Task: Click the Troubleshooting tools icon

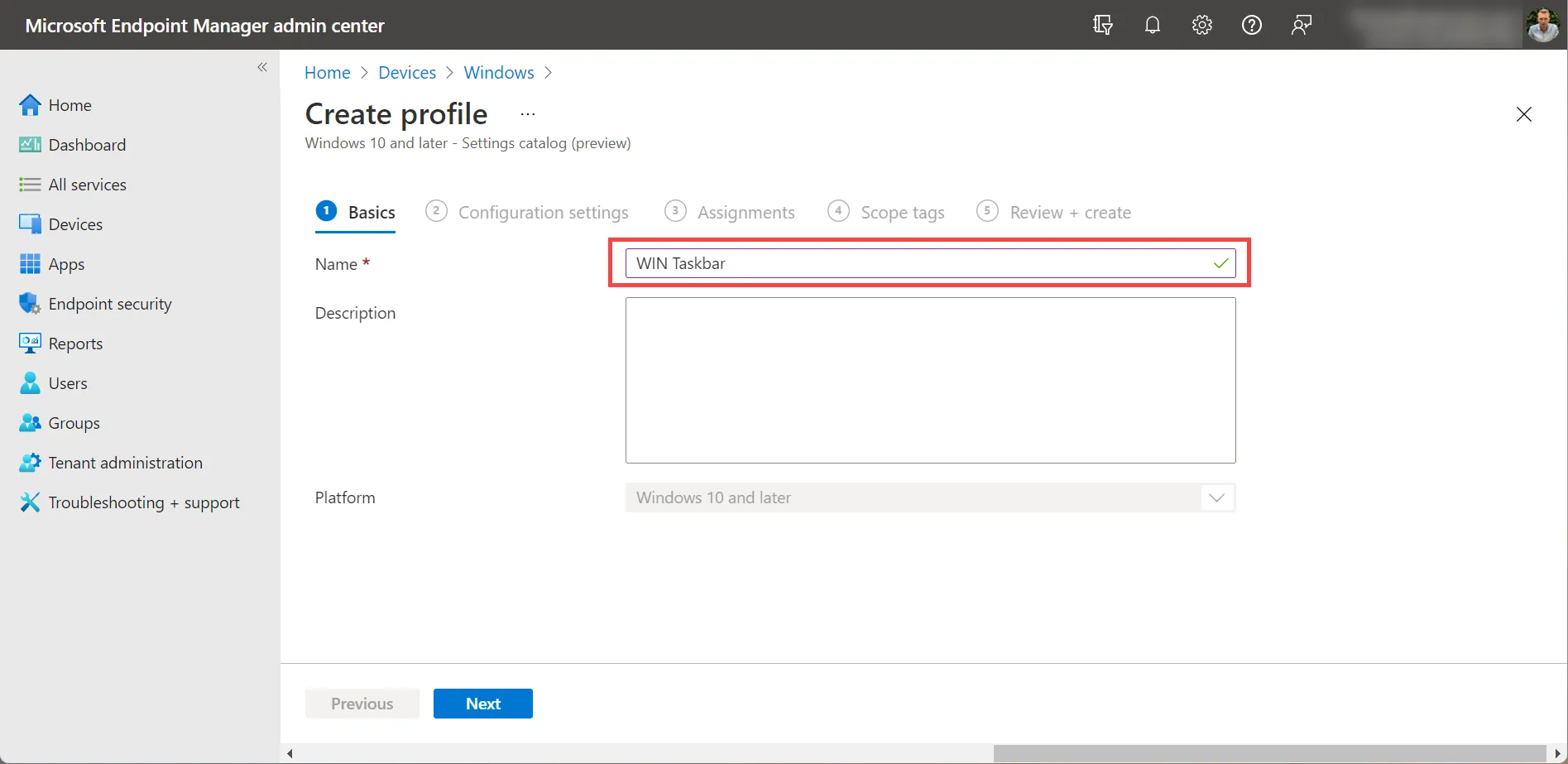Action: (30, 502)
